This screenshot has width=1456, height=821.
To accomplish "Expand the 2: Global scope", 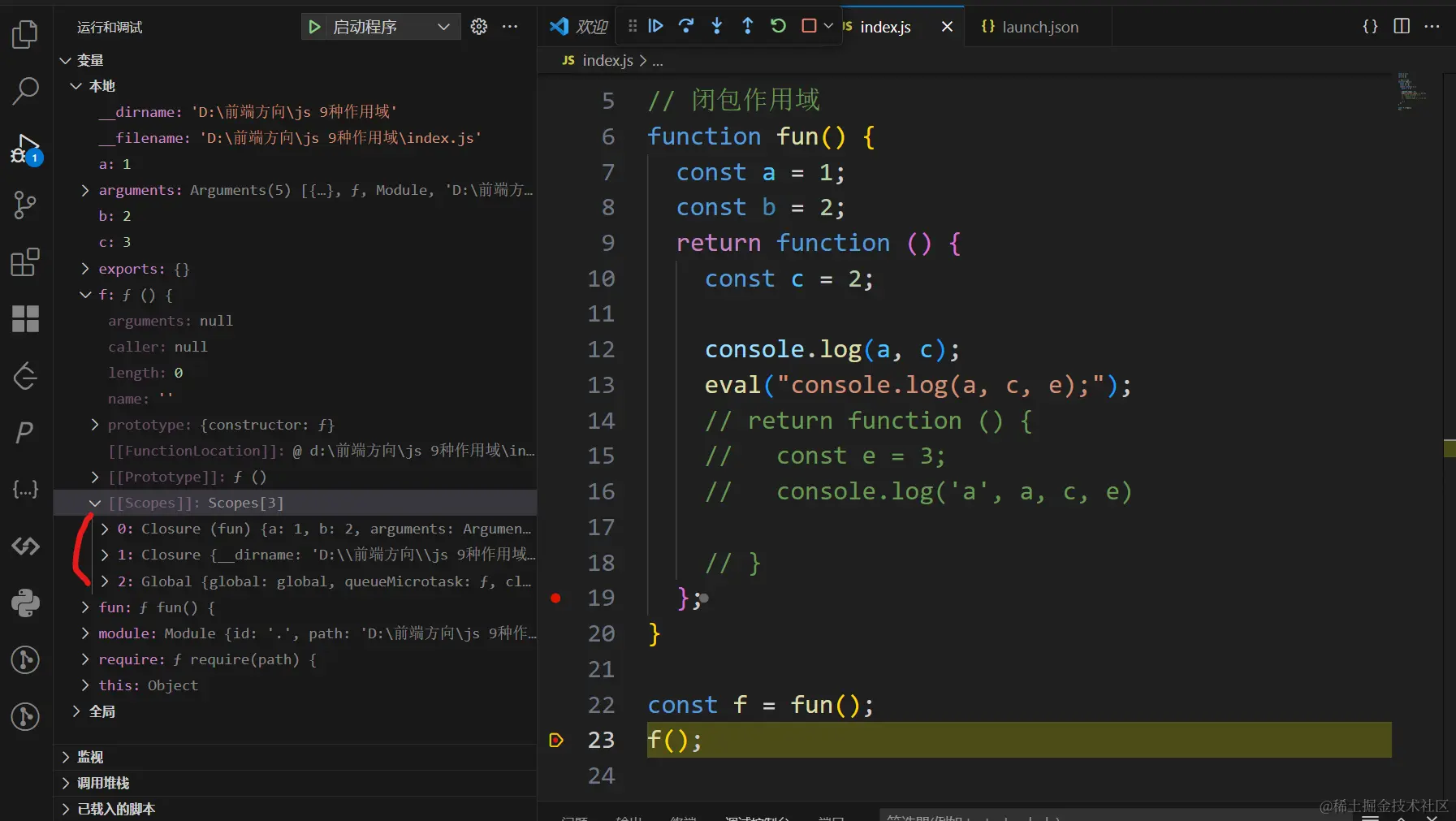I will coord(105,581).
